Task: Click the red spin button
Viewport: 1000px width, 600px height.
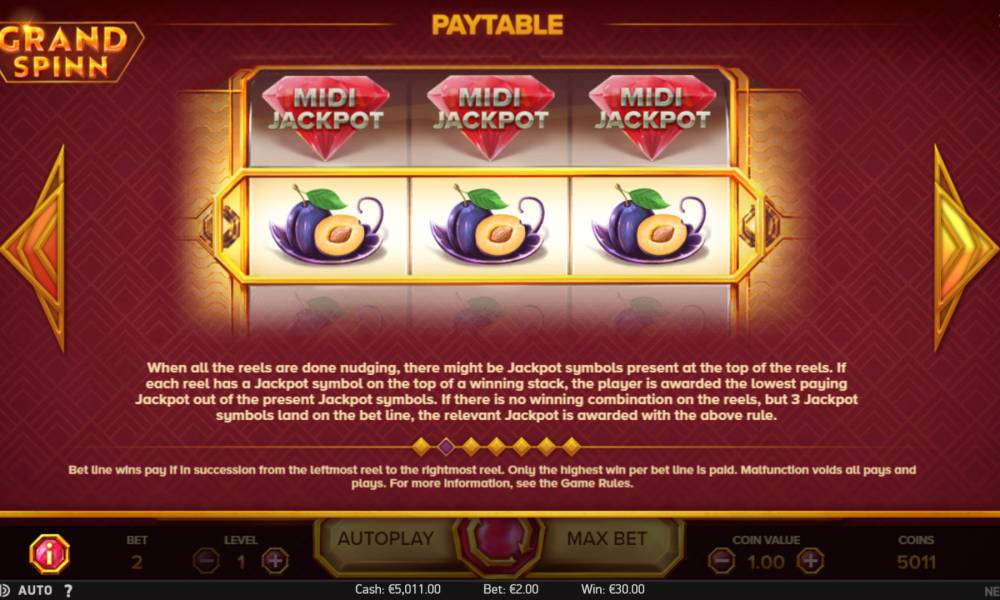Action: (x=499, y=542)
